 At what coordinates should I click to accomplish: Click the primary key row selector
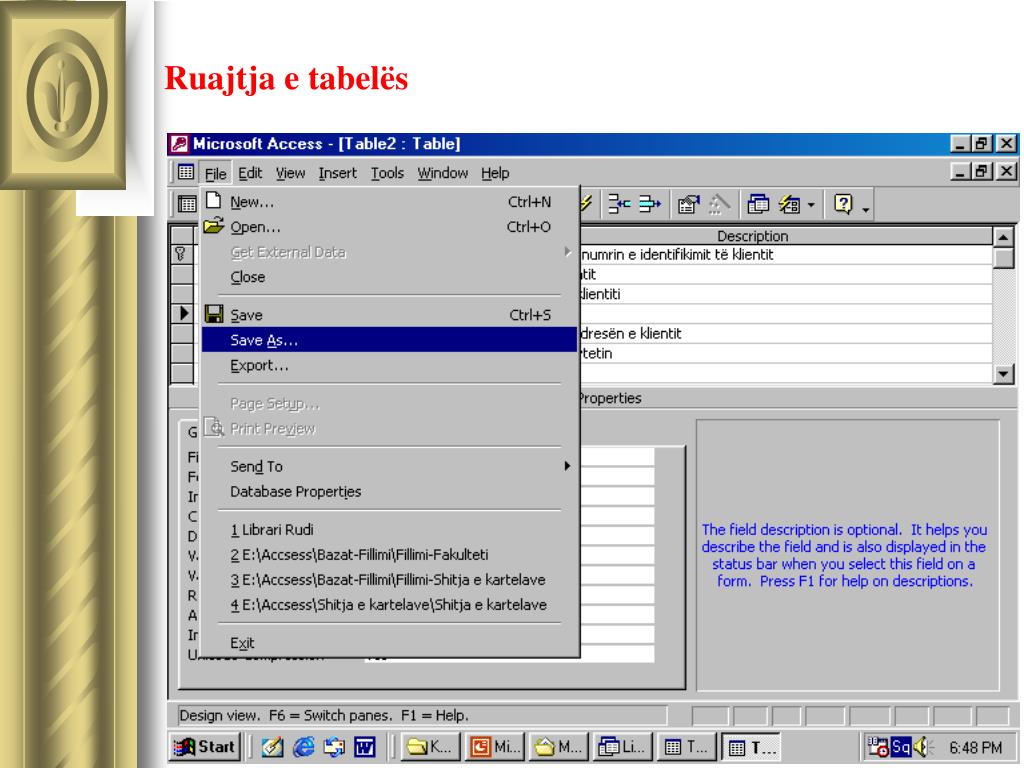pos(182,254)
